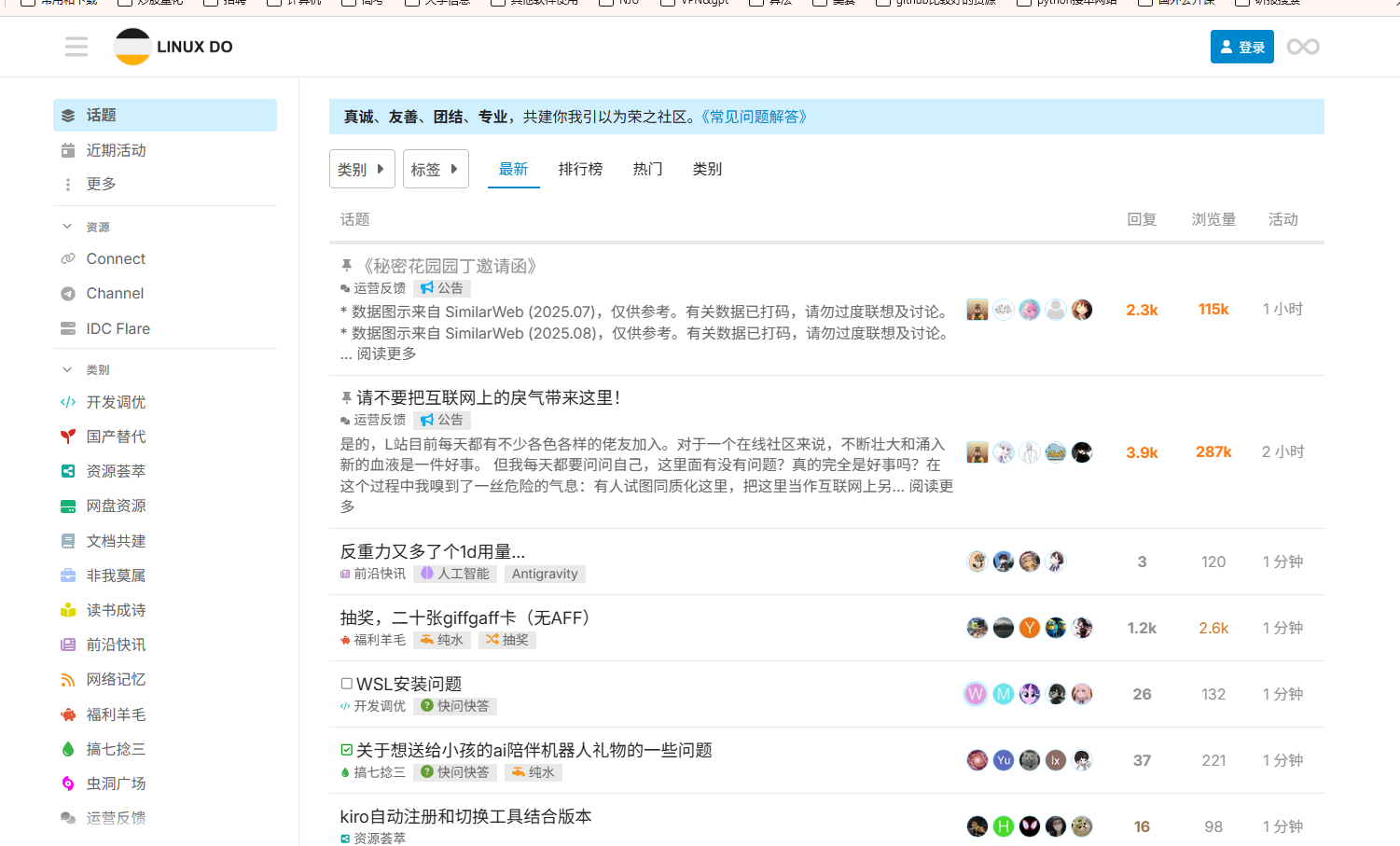Open the 标签 filter dropdown
The height and width of the screenshot is (846, 1400).
click(436, 169)
